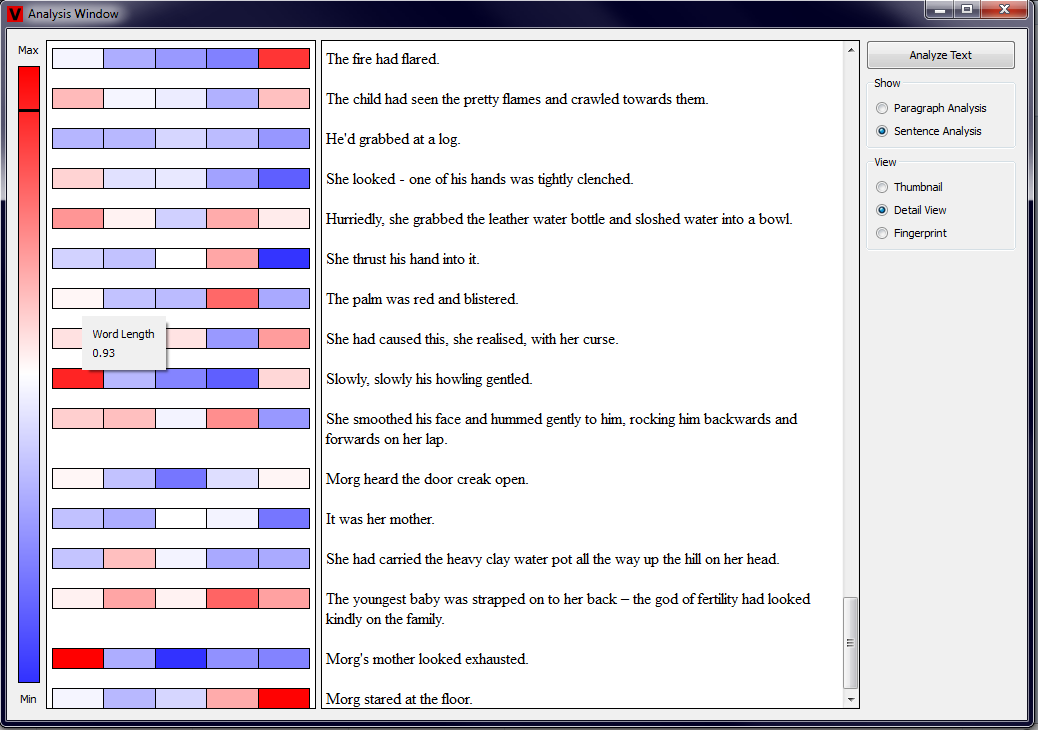Click red cell in 'Slowly, slowly his howling gentled' row
The height and width of the screenshot is (730, 1038).
pyautogui.click(x=78, y=379)
